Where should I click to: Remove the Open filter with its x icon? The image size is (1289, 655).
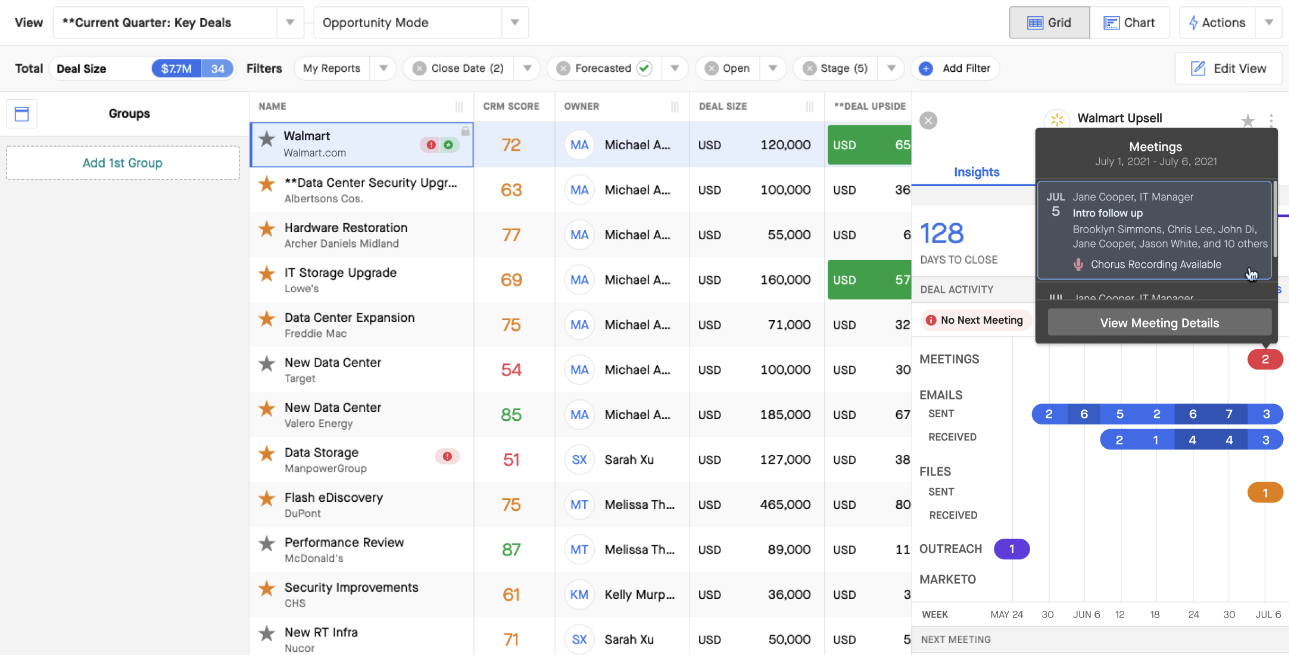pyautogui.click(x=711, y=68)
